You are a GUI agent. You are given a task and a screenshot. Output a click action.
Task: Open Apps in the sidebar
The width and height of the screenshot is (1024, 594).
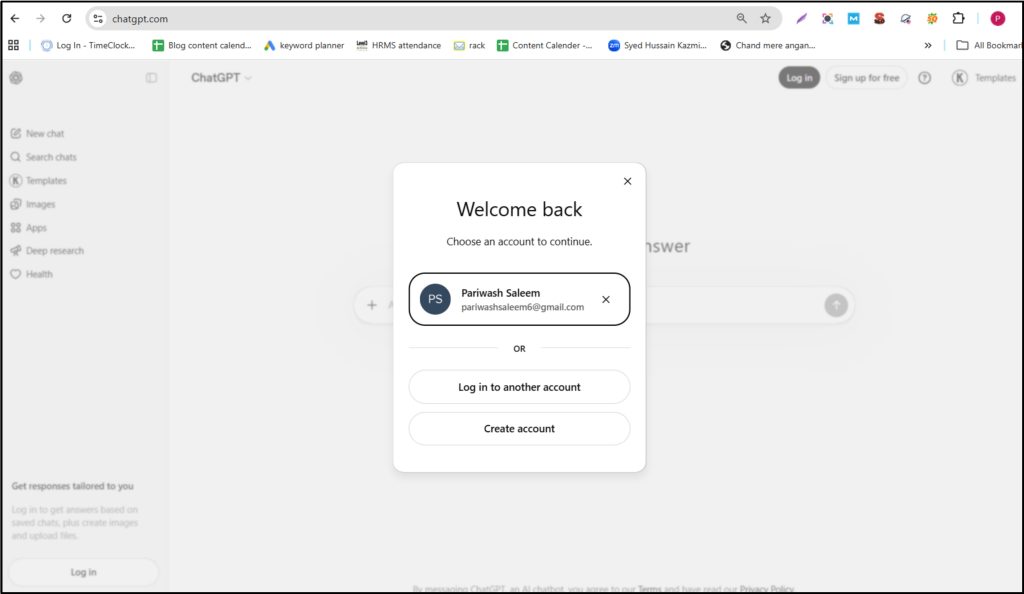29,227
